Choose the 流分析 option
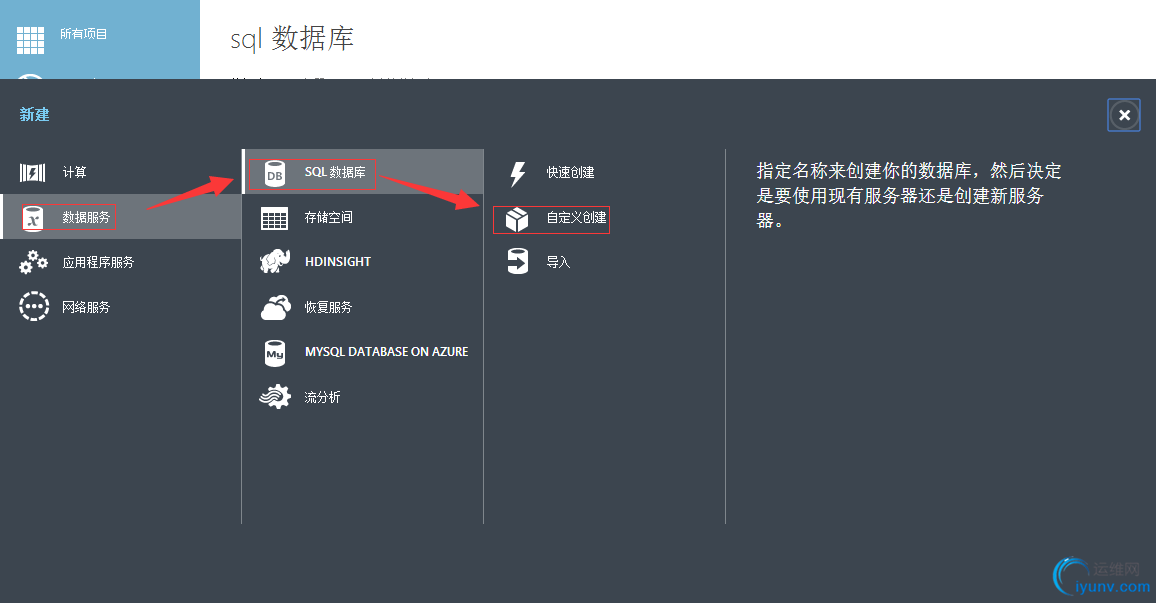This screenshot has width=1156, height=603. [322, 397]
